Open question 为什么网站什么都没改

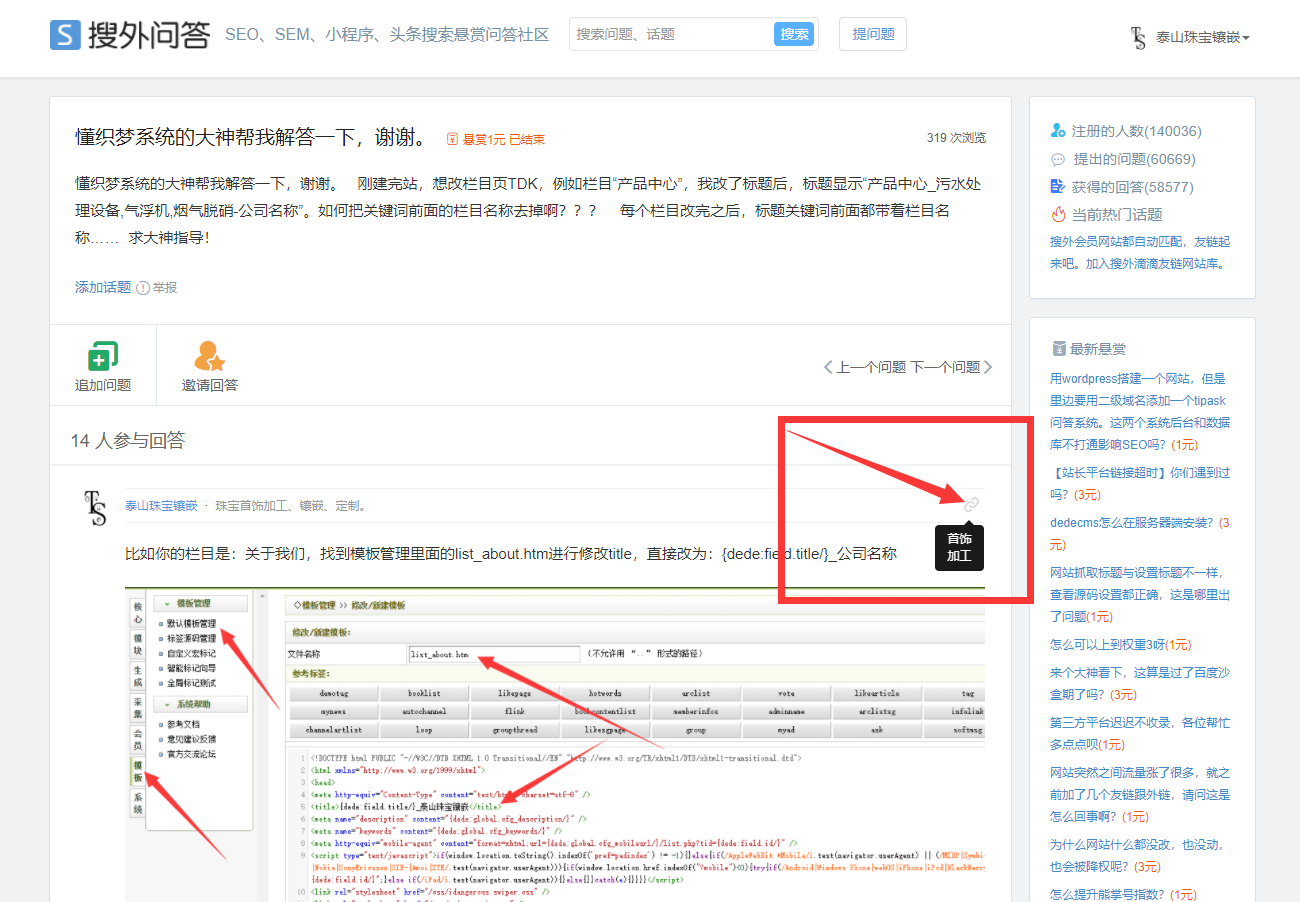[1140, 855]
